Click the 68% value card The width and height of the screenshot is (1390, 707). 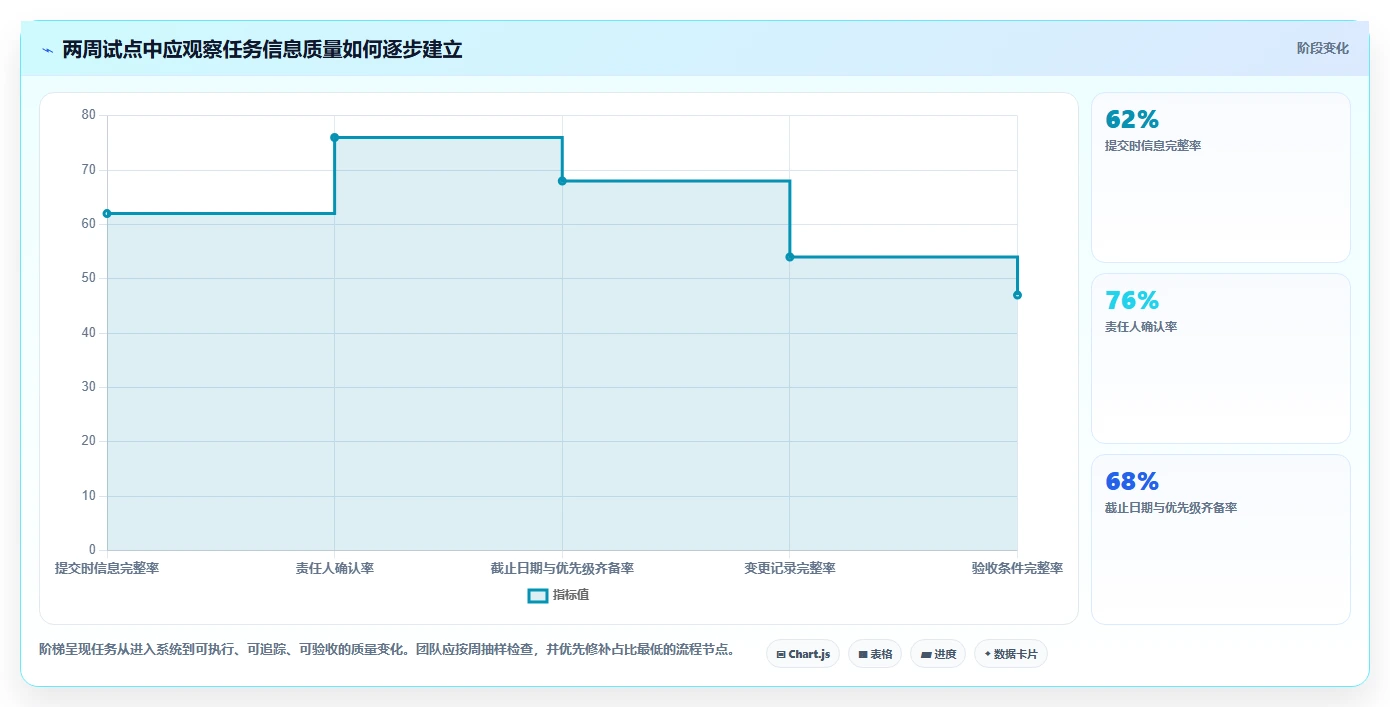click(x=1220, y=539)
